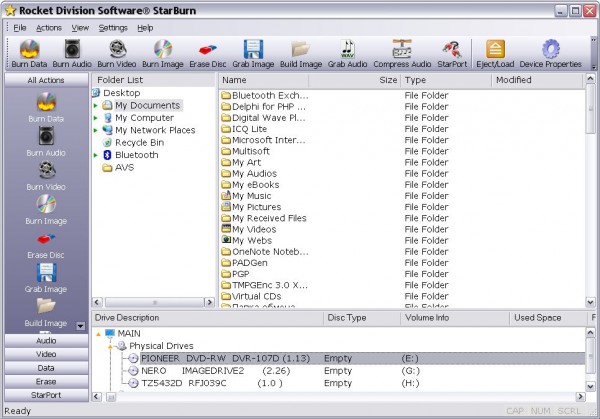Image resolution: width=600 pixels, height=419 pixels.
Task: Click Grab Audio toolbar icon
Action: 346,52
